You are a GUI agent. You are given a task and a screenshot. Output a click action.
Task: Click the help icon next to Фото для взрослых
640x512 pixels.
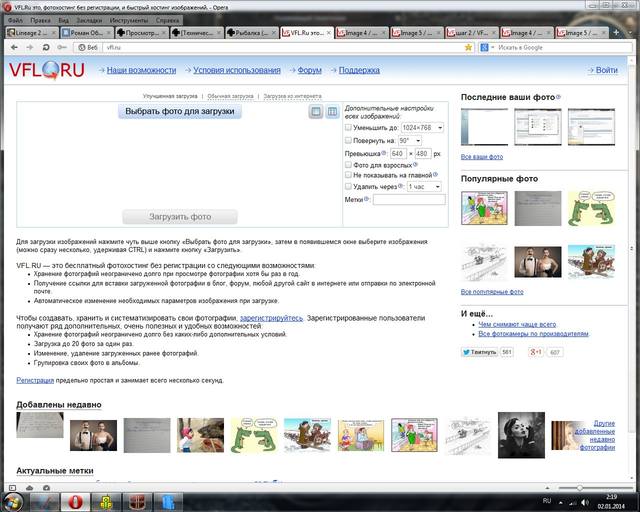point(415,165)
